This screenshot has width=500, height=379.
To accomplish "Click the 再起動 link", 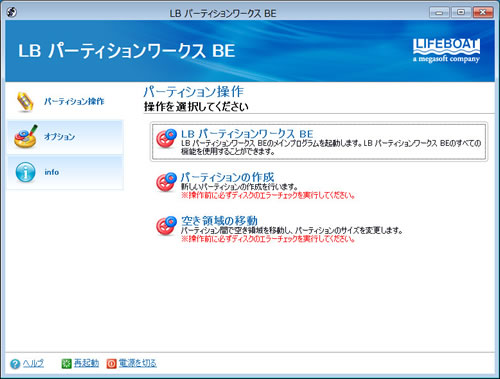I will coord(86,363).
